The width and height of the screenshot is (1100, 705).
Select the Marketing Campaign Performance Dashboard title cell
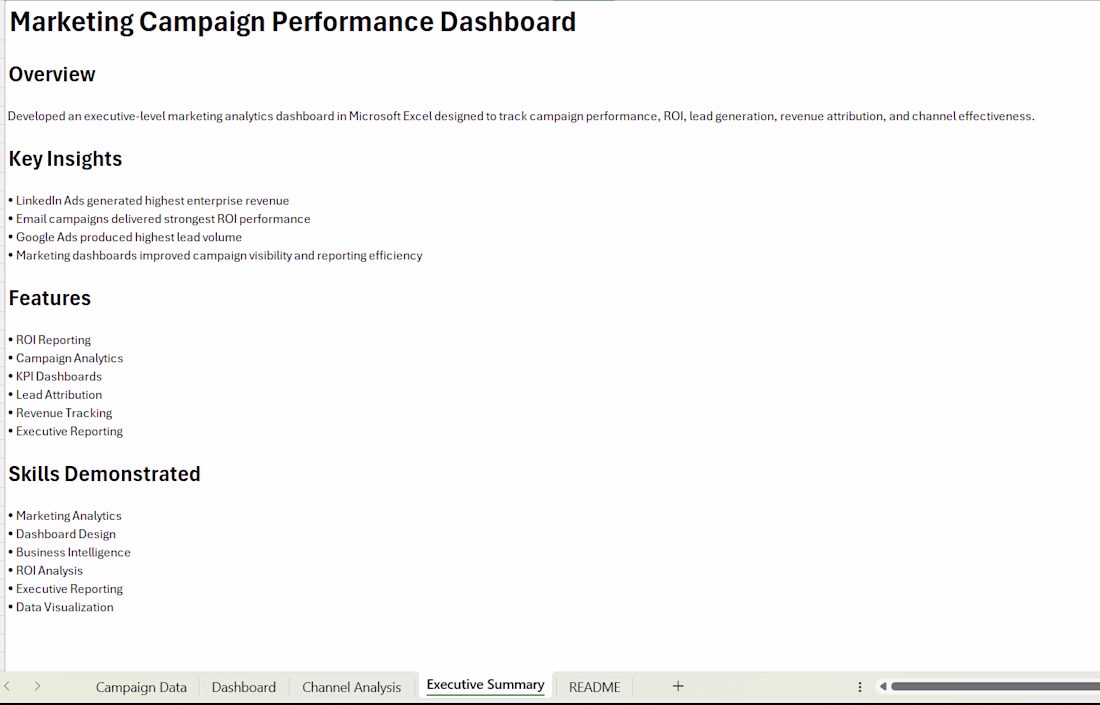click(293, 22)
